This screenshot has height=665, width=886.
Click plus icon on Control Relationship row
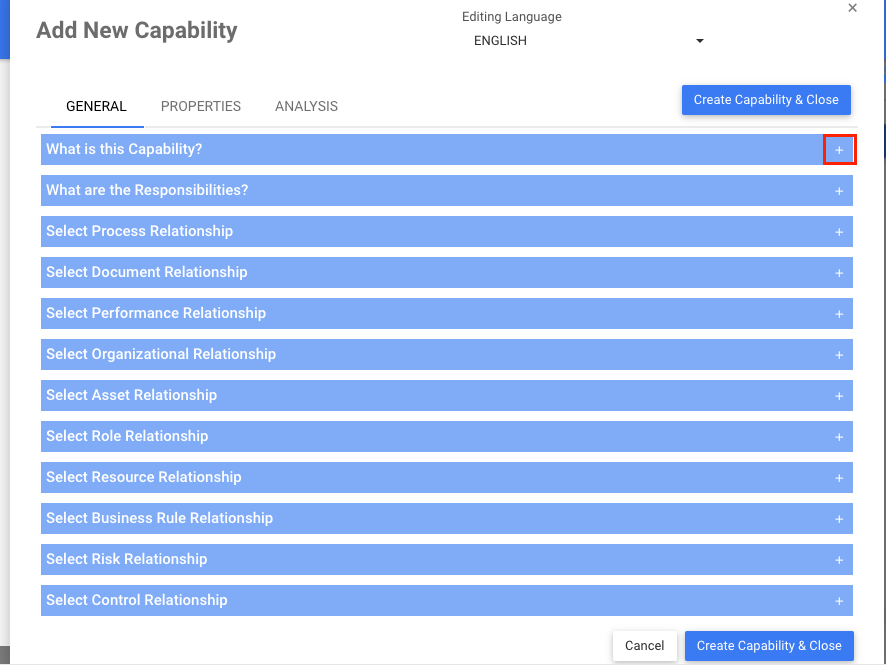[x=839, y=601]
